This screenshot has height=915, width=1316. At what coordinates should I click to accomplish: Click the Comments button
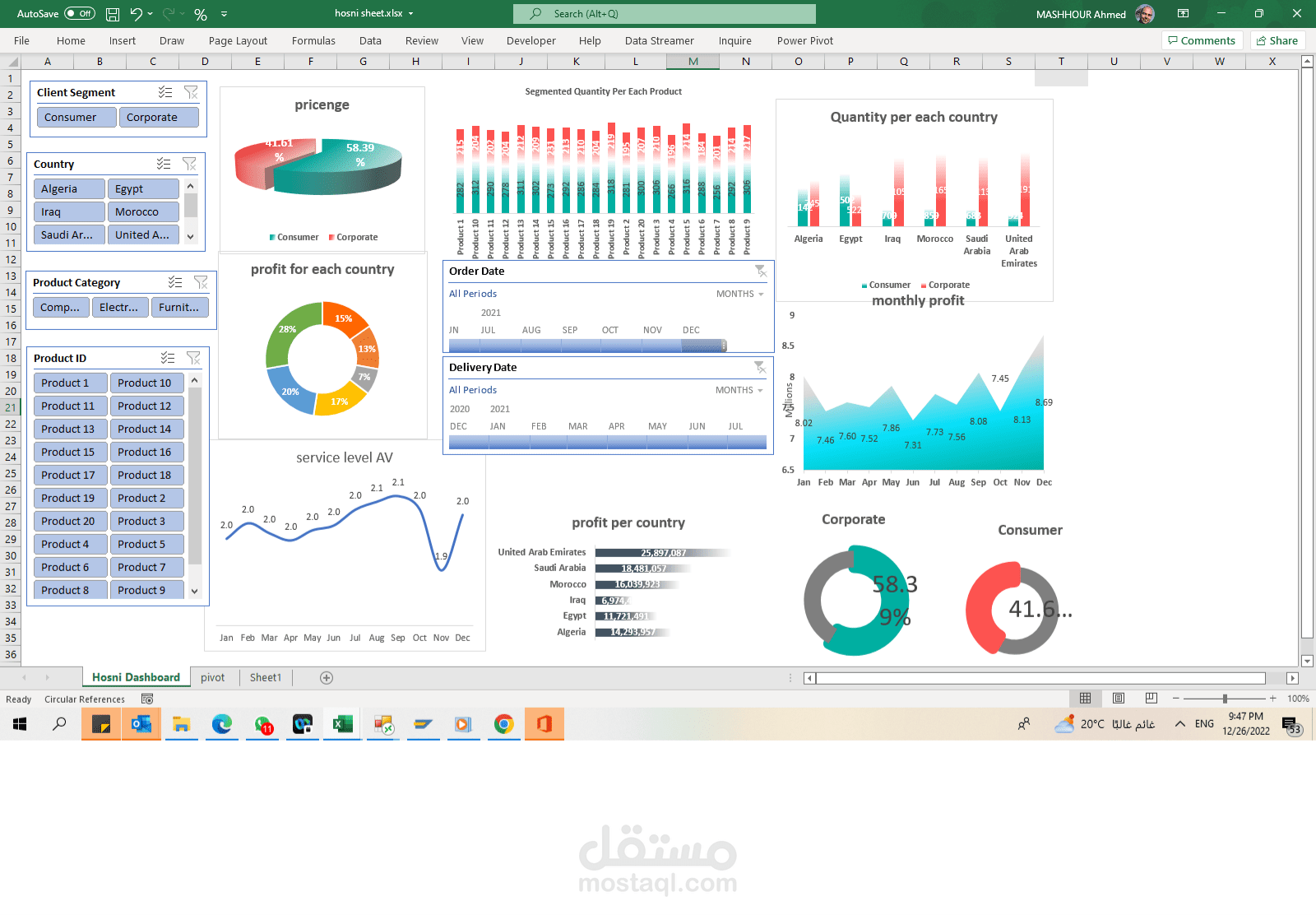[1202, 40]
